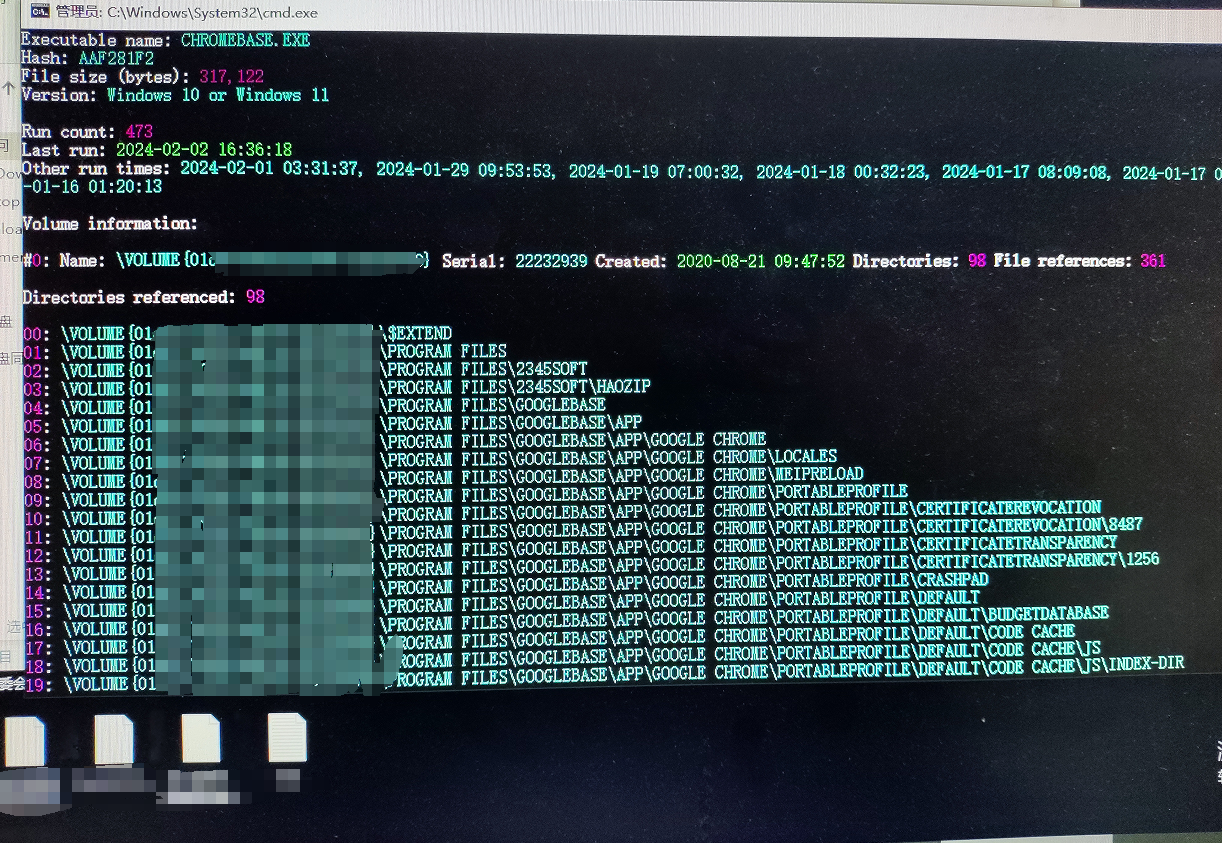Click the run time 2024-01-19 07:00:32
1222x843 pixels.
click(656, 171)
